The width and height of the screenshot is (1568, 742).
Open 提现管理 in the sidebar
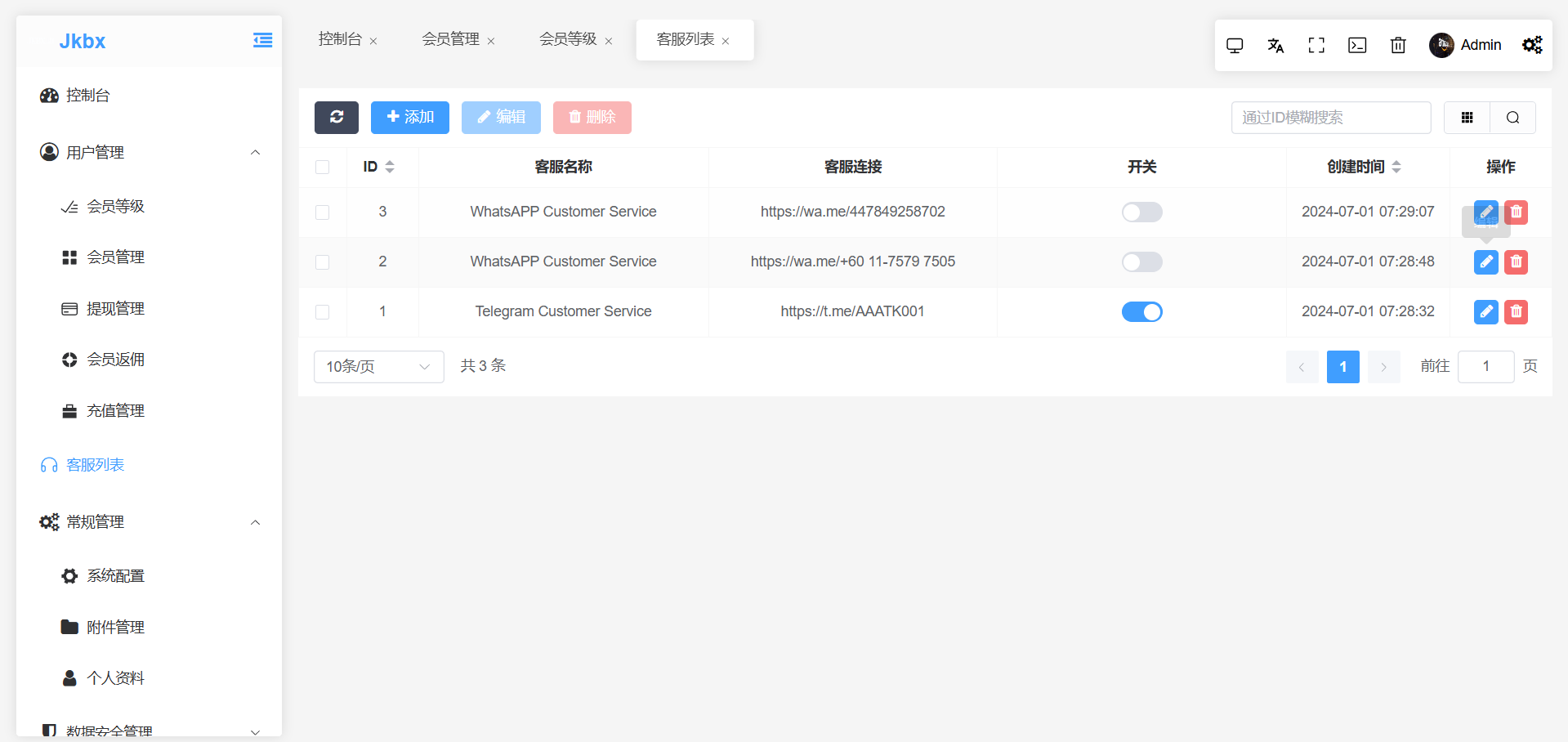click(115, 309)
